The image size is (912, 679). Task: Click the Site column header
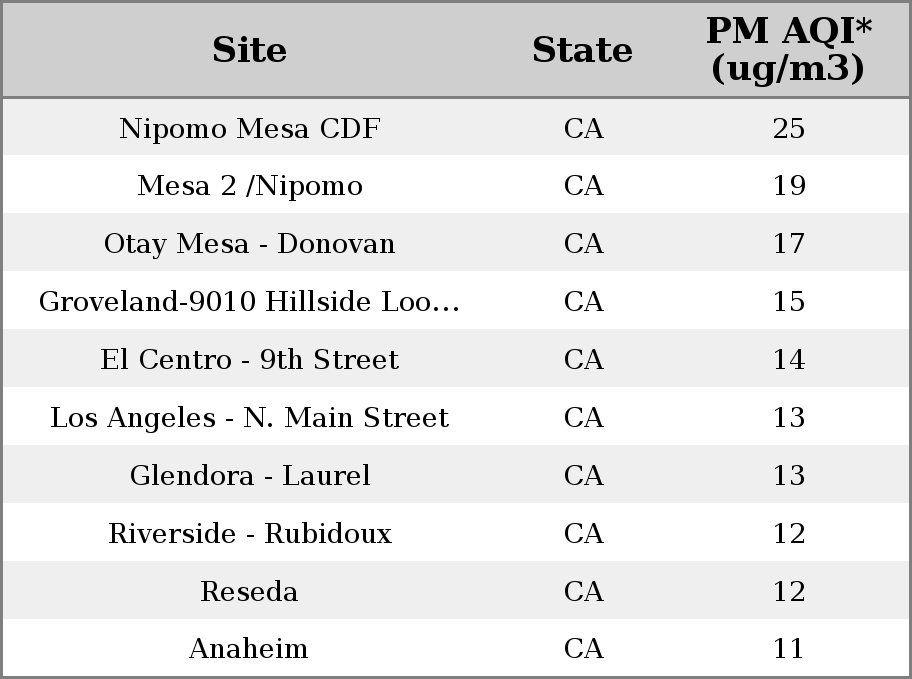click(x=250, y=49)
